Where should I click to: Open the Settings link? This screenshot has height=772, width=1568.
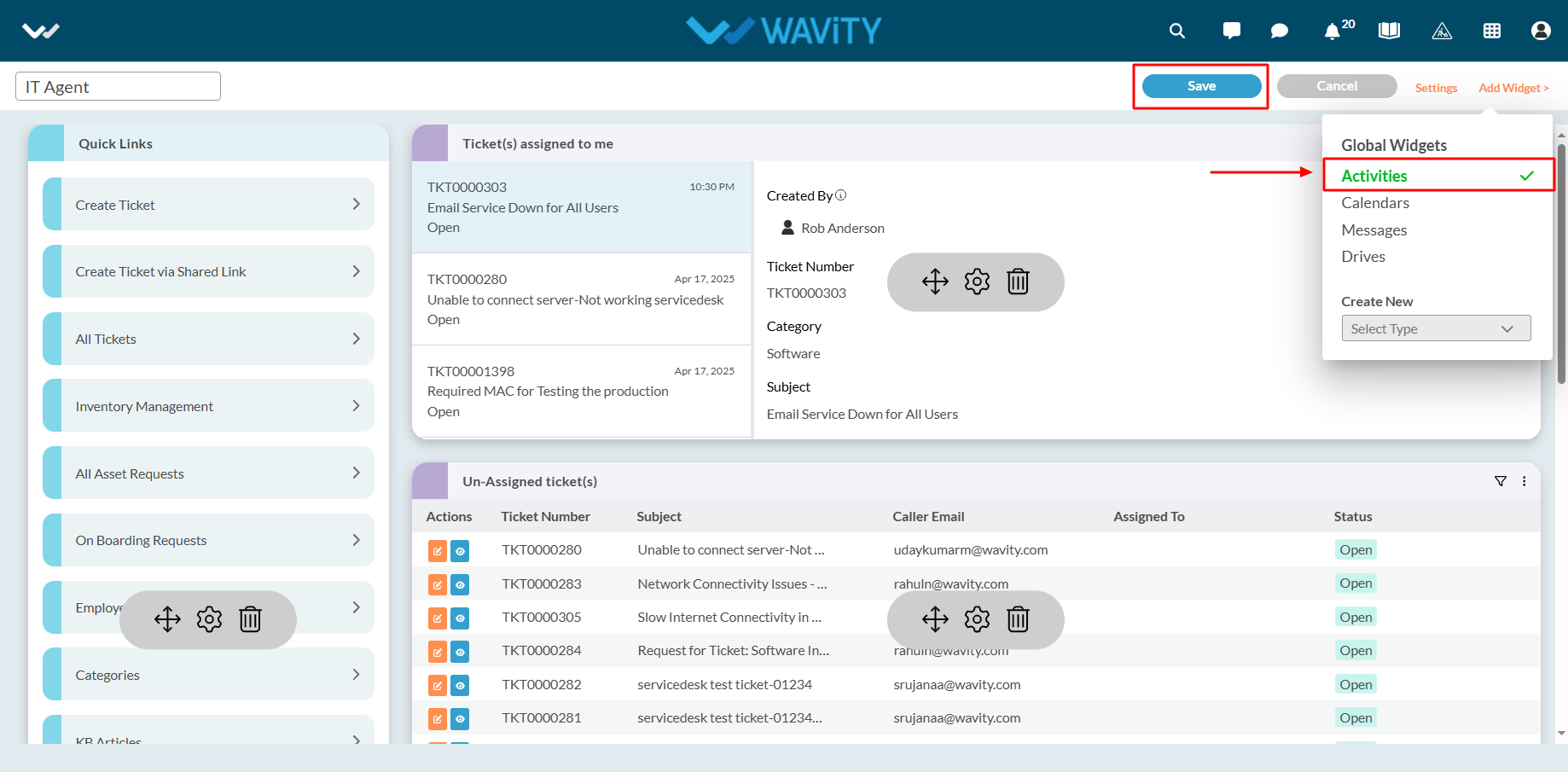[x=1436, y=88]
